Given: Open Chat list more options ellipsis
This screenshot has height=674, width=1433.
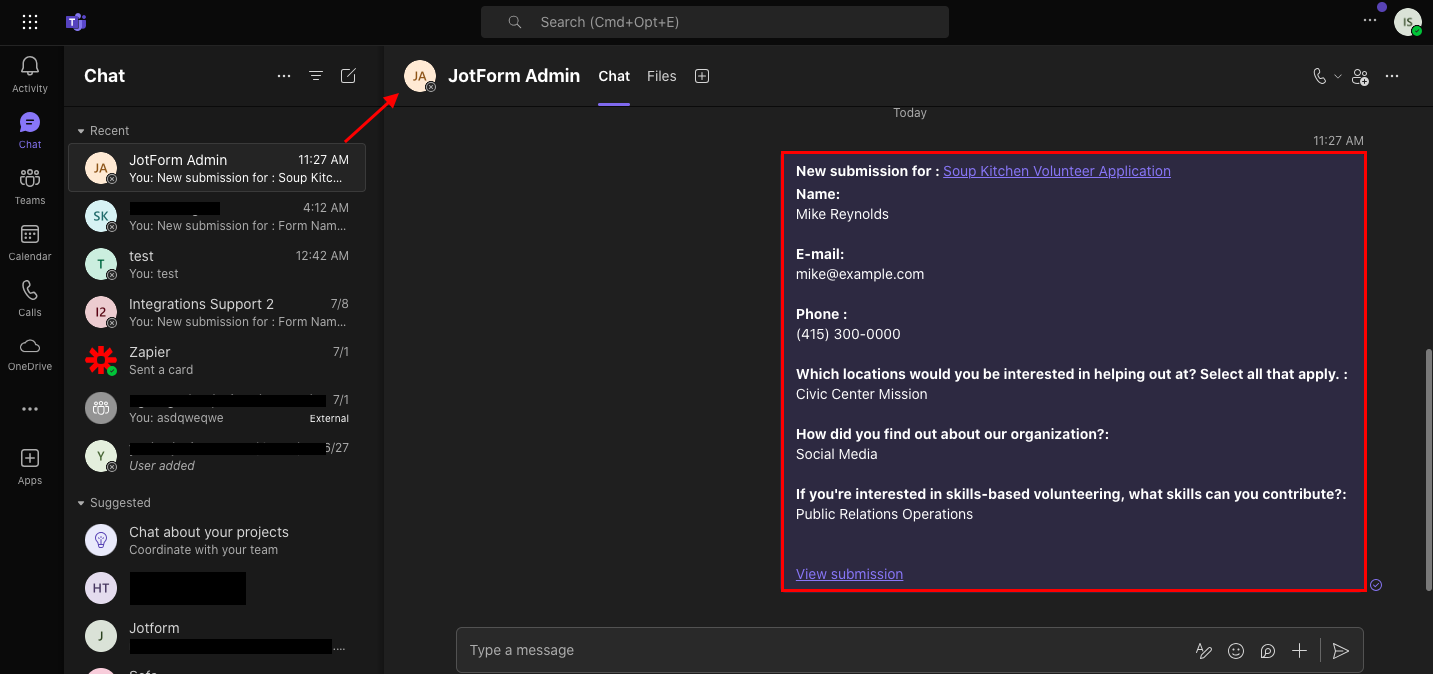Looking at the screenshot, I should point(284,76).
